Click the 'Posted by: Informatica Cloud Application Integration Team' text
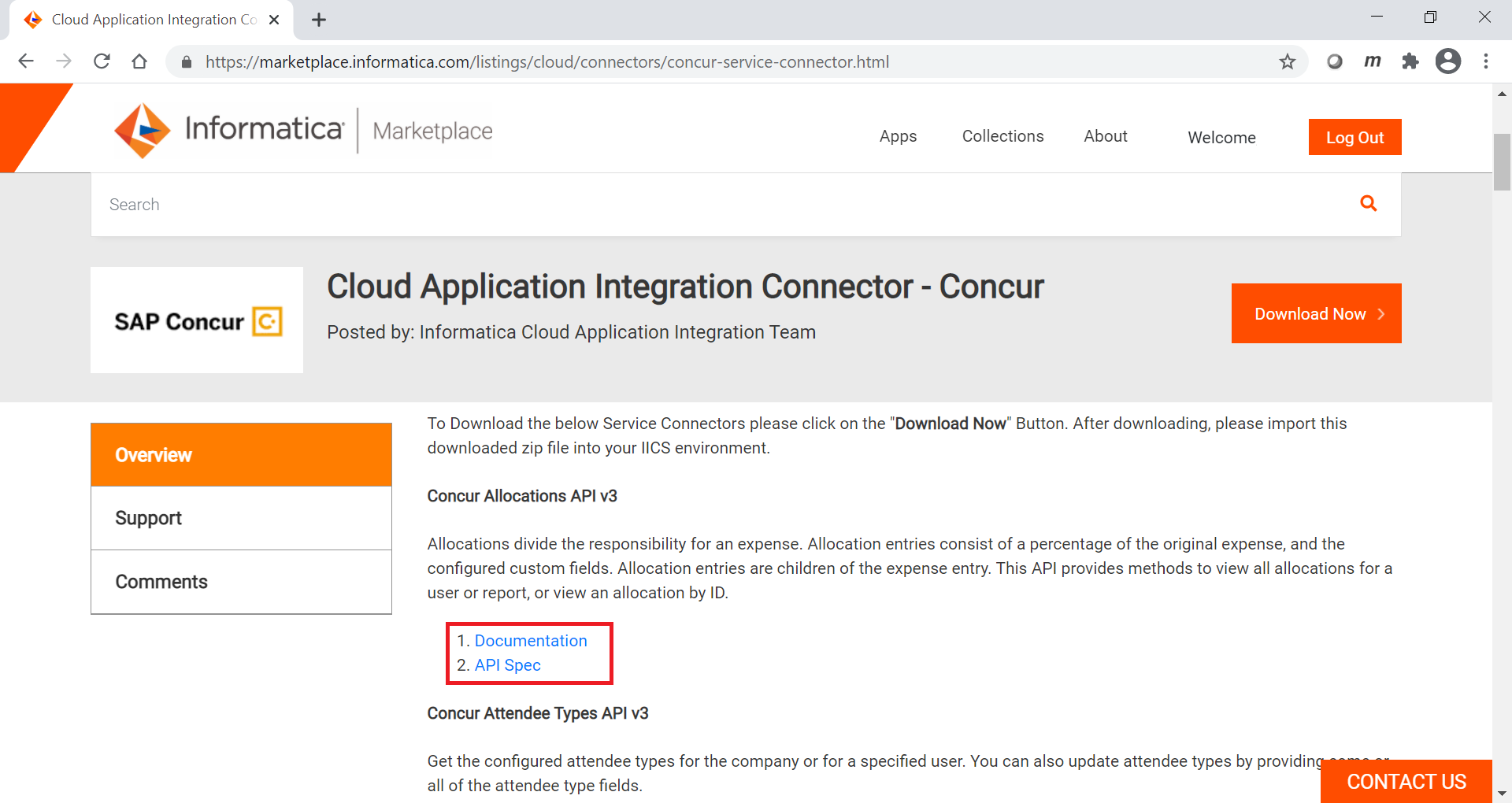This screenshot has height=803, width=1512. tap(571, 332)
